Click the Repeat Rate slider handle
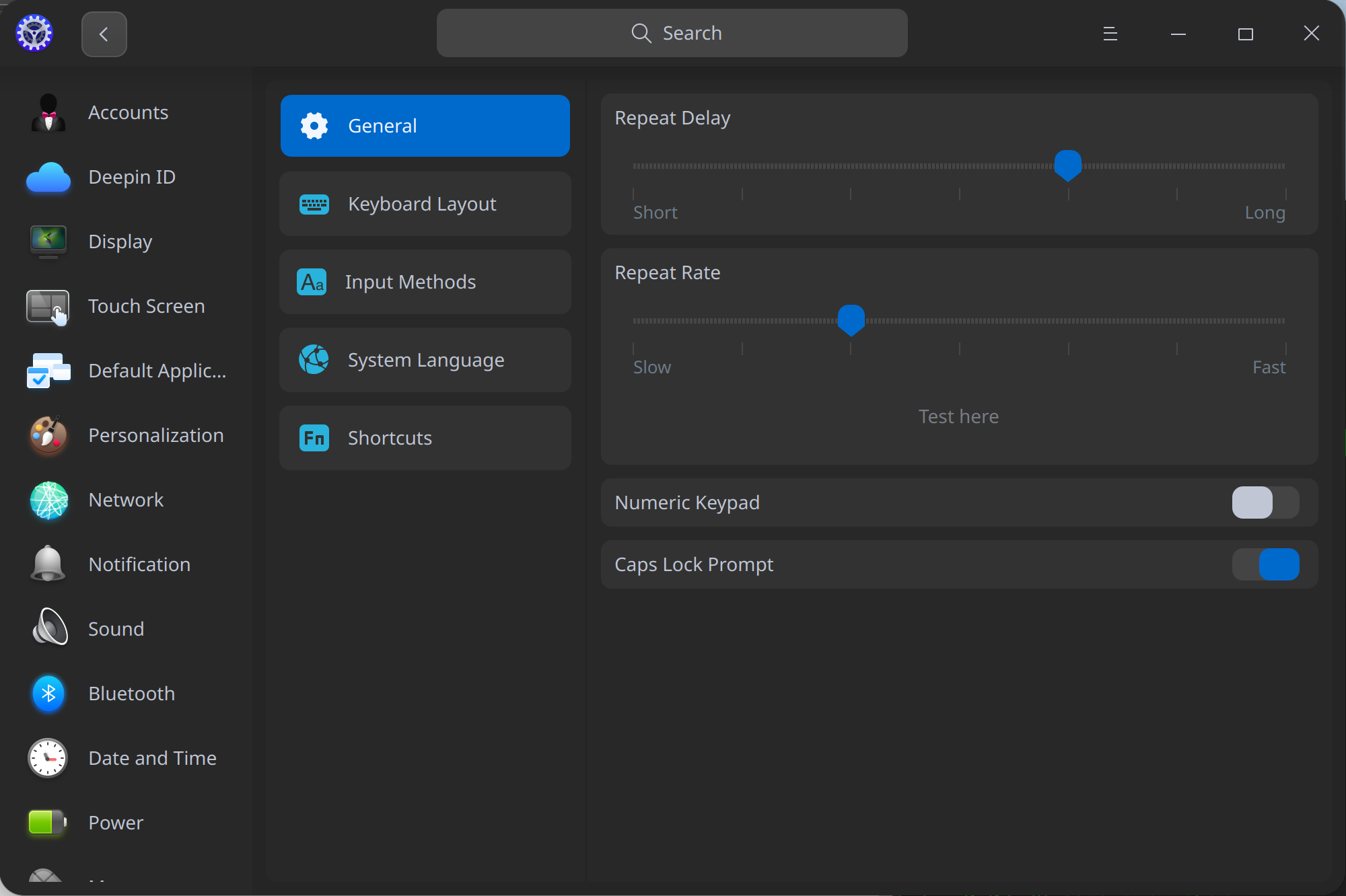 pos(851,320)
